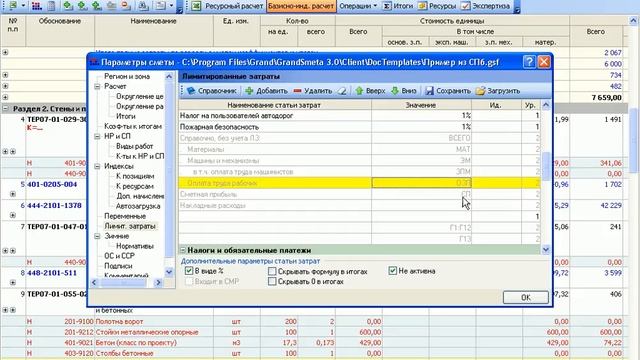The image size is (640, 360).
Task: Click the tree horizontal scrollbar thumb
Action: (124, 282)
